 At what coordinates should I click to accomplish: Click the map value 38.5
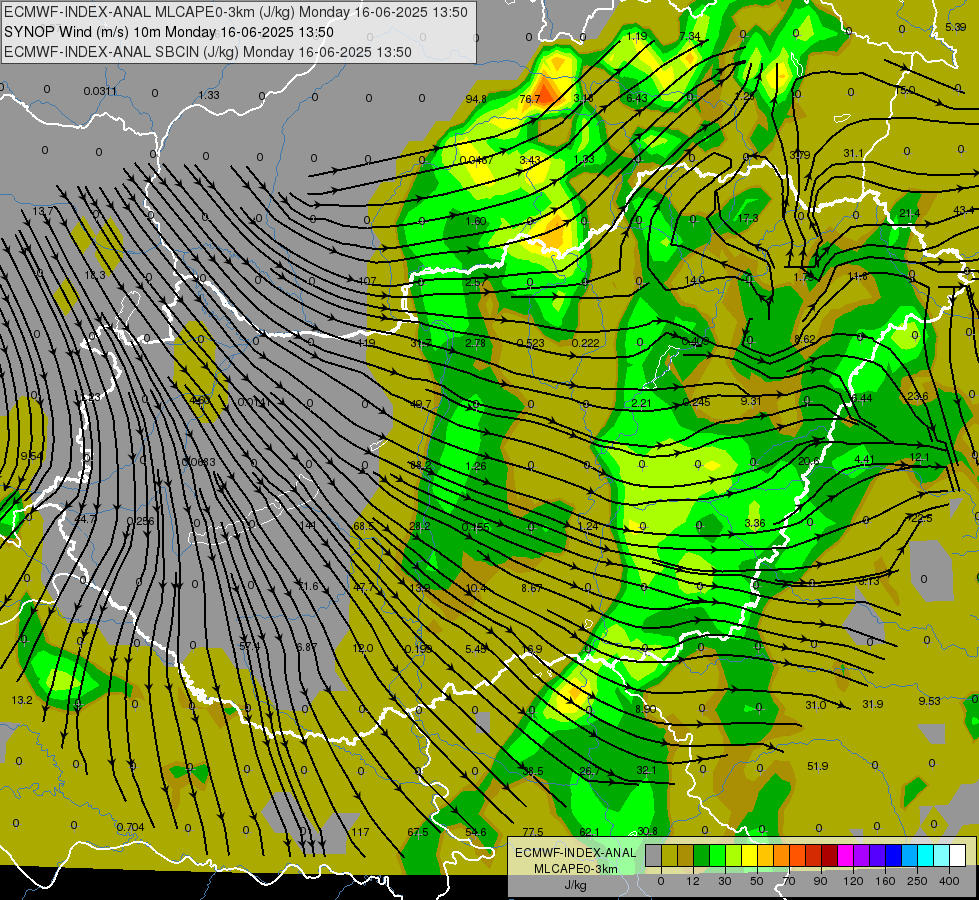(x=533, y=771)
